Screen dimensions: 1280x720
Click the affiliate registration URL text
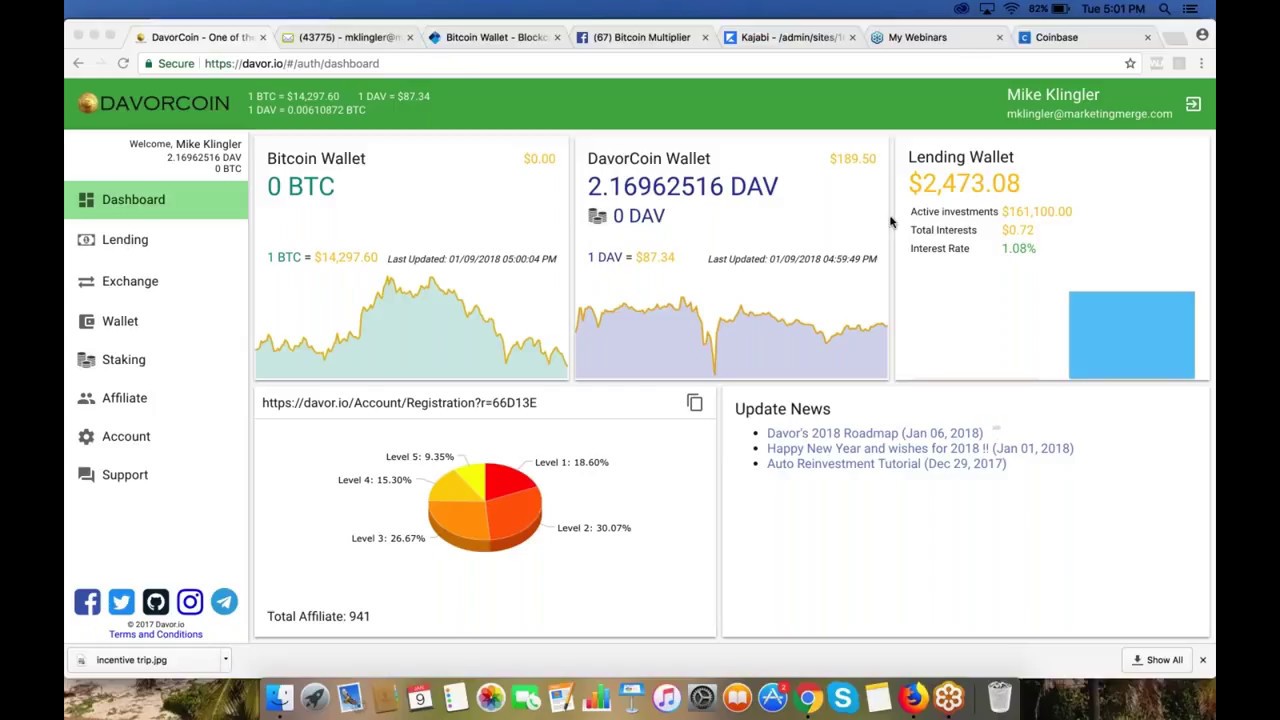coord(399,402)
